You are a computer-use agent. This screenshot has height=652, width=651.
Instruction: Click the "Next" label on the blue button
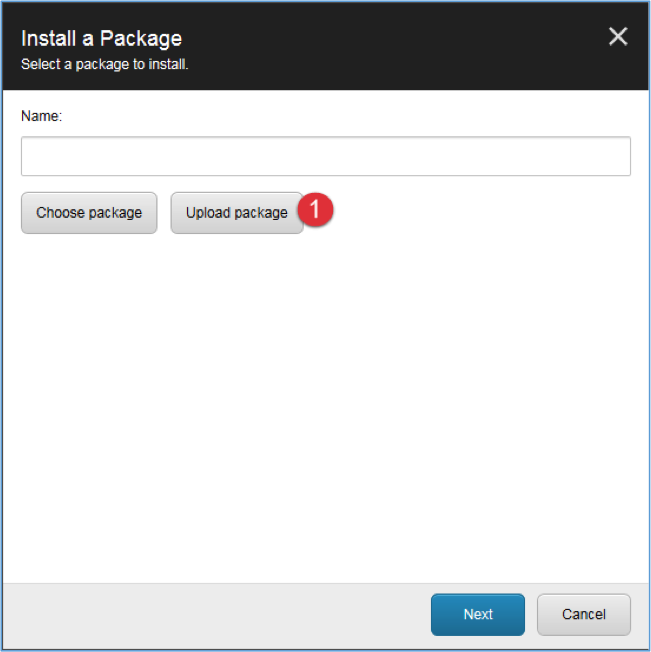tap(478, 614)
